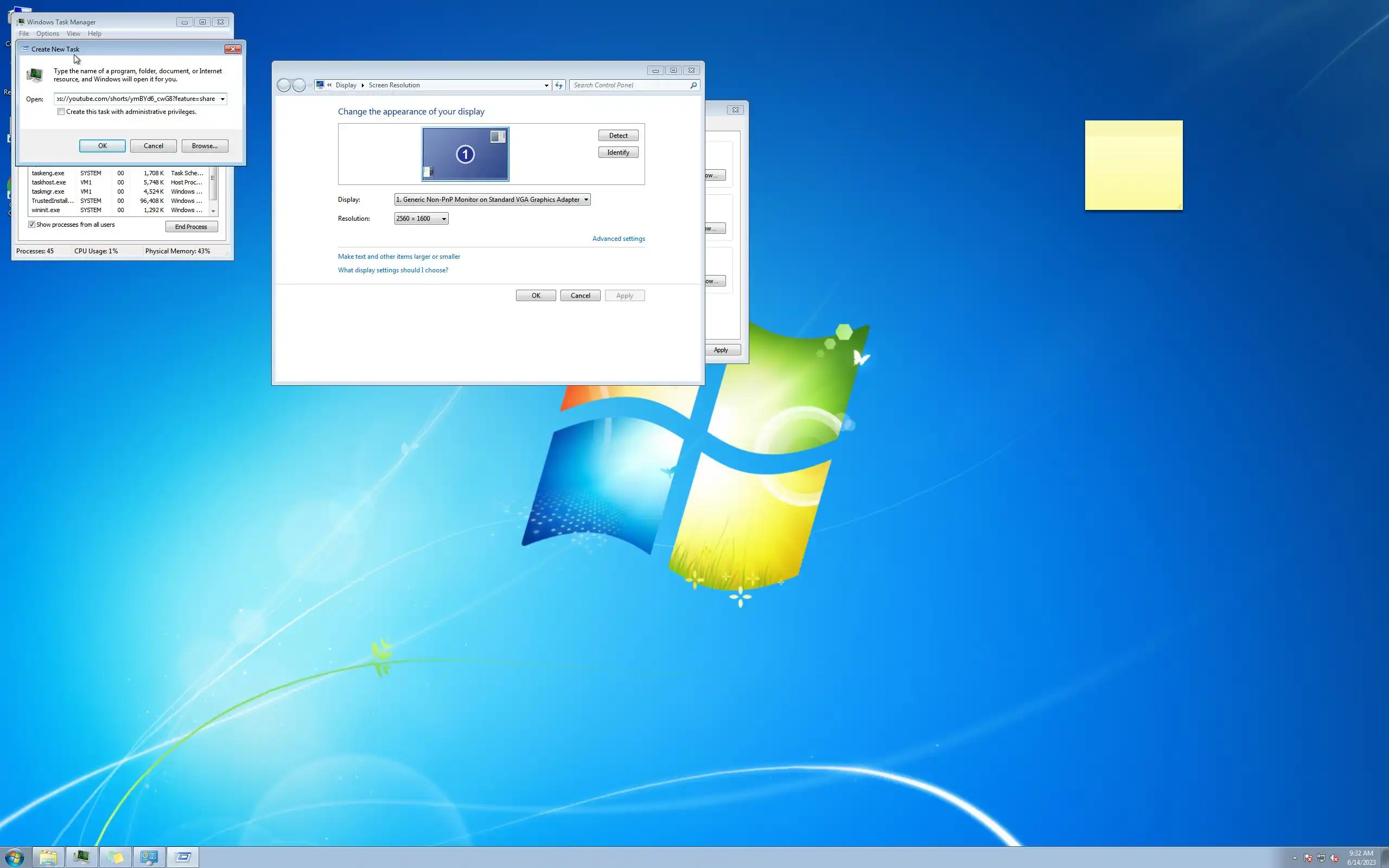Open Action Center flag tray icon
Screen dimensions: 1389x868
tap(1308, 858)
